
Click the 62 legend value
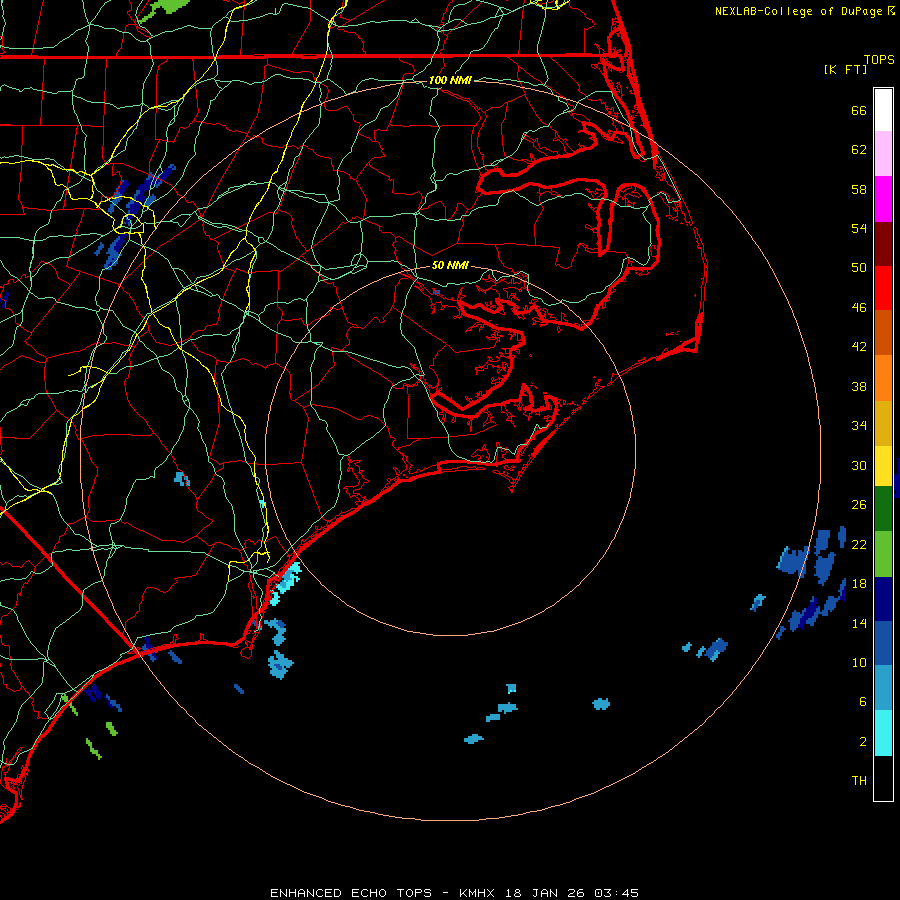coord(859,150)
